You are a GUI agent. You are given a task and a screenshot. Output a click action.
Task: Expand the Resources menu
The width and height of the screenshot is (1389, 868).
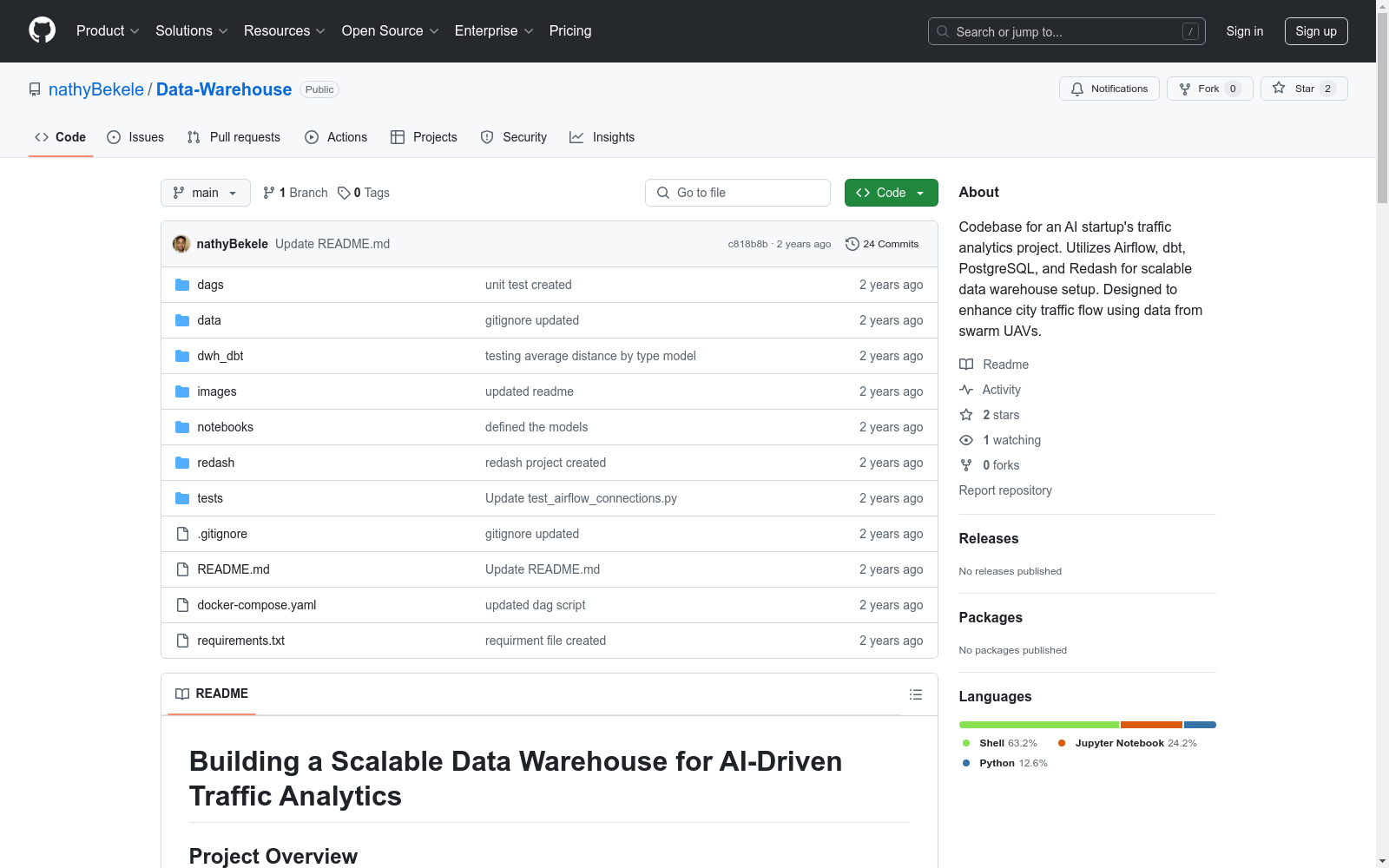285,31
